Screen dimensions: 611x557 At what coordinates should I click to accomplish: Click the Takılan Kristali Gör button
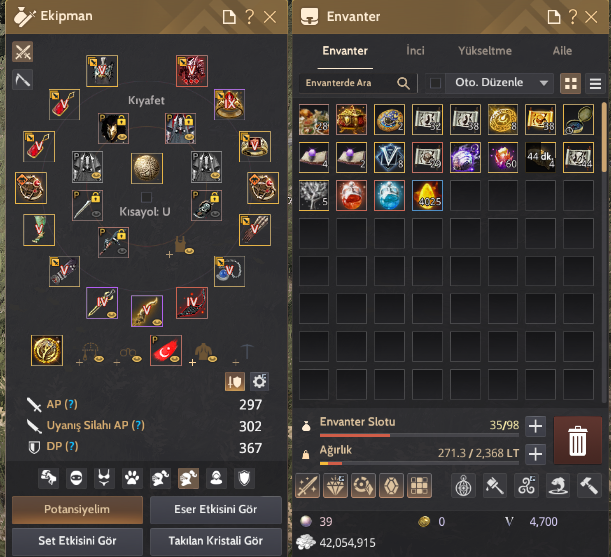pyautogui.click(x=215, y=541)
